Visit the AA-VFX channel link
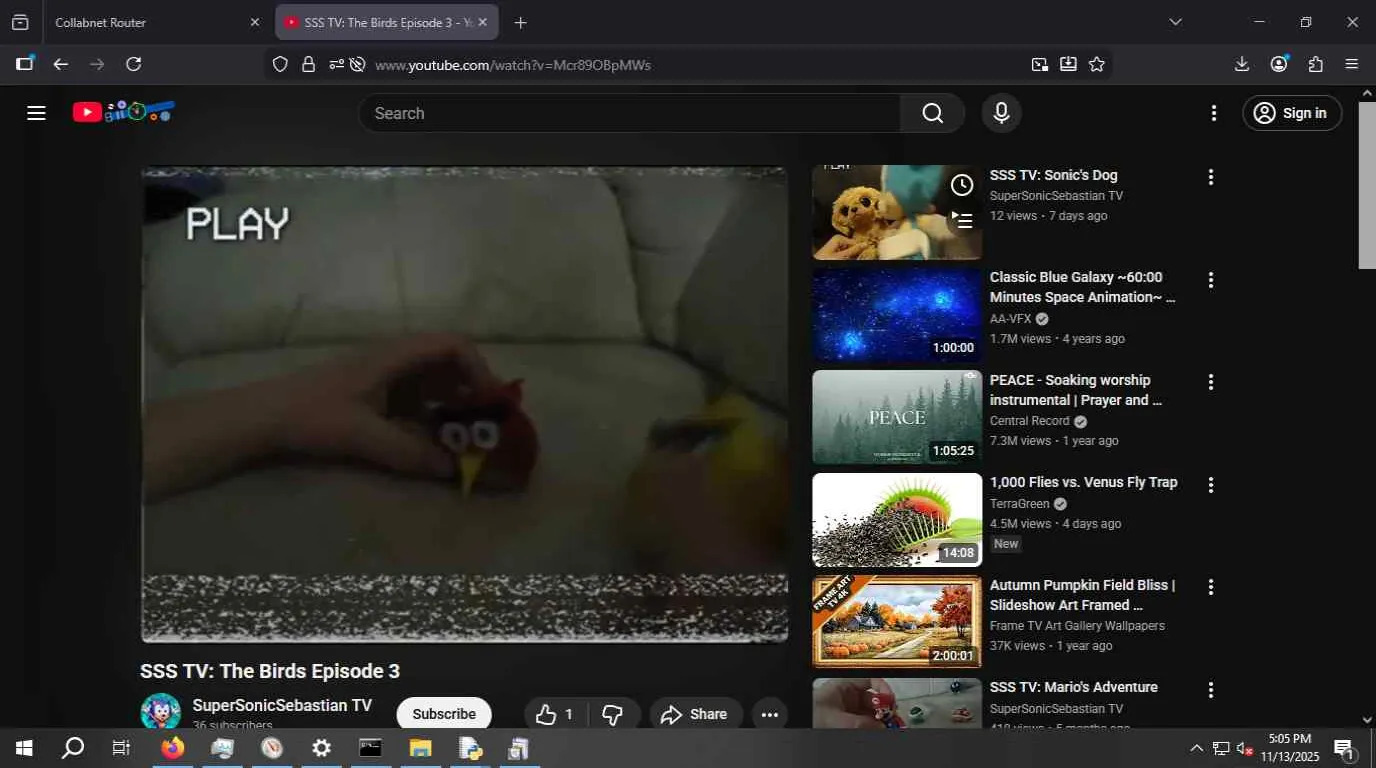 tap(1010, 319)
